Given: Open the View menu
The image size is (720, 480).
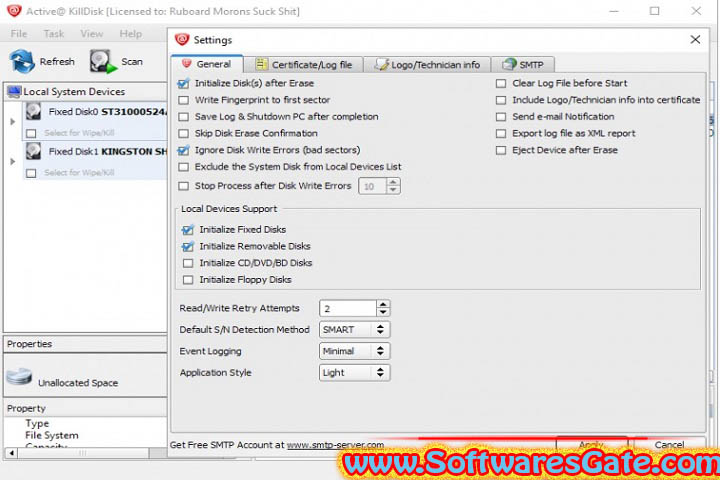Looking at the screenshot, I should 91,34.
